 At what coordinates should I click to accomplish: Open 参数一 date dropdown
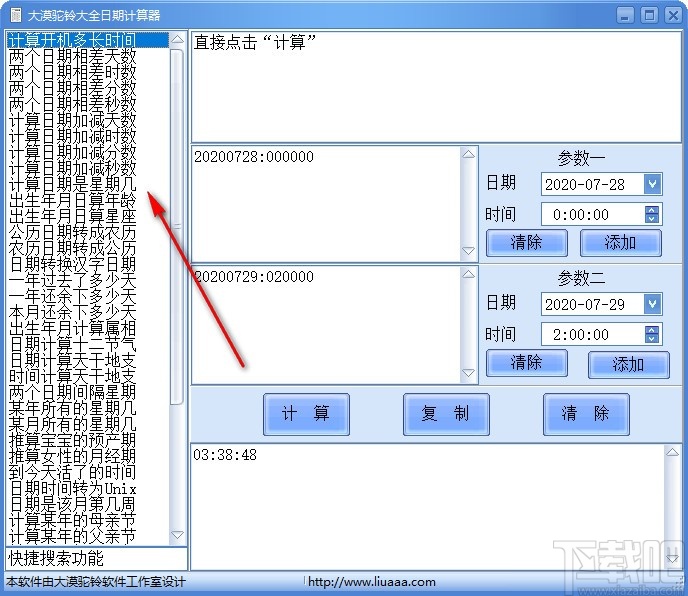pyautogui.click(x=652, y=184)
